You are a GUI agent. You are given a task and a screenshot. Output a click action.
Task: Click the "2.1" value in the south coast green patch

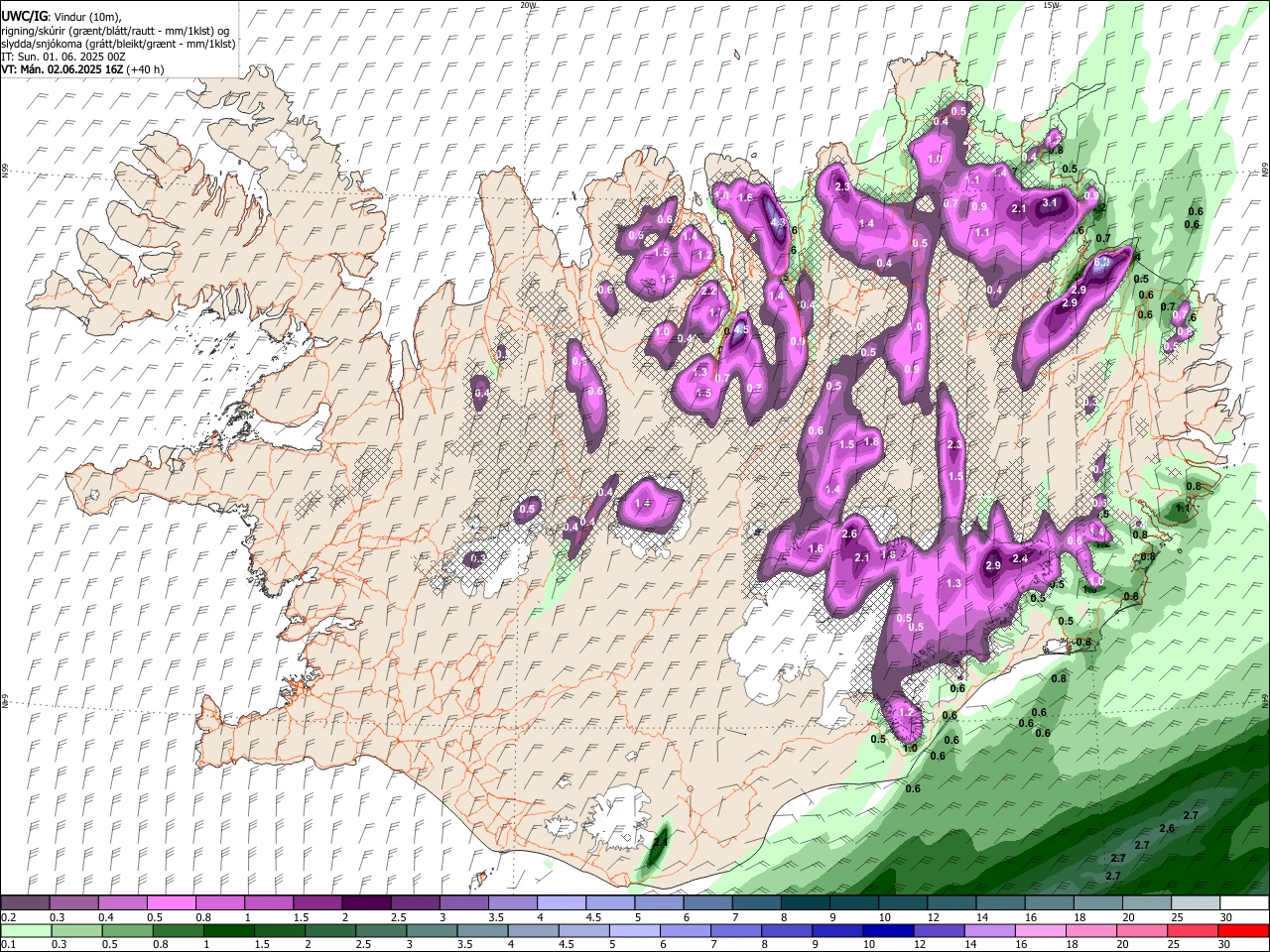[660, 842]
